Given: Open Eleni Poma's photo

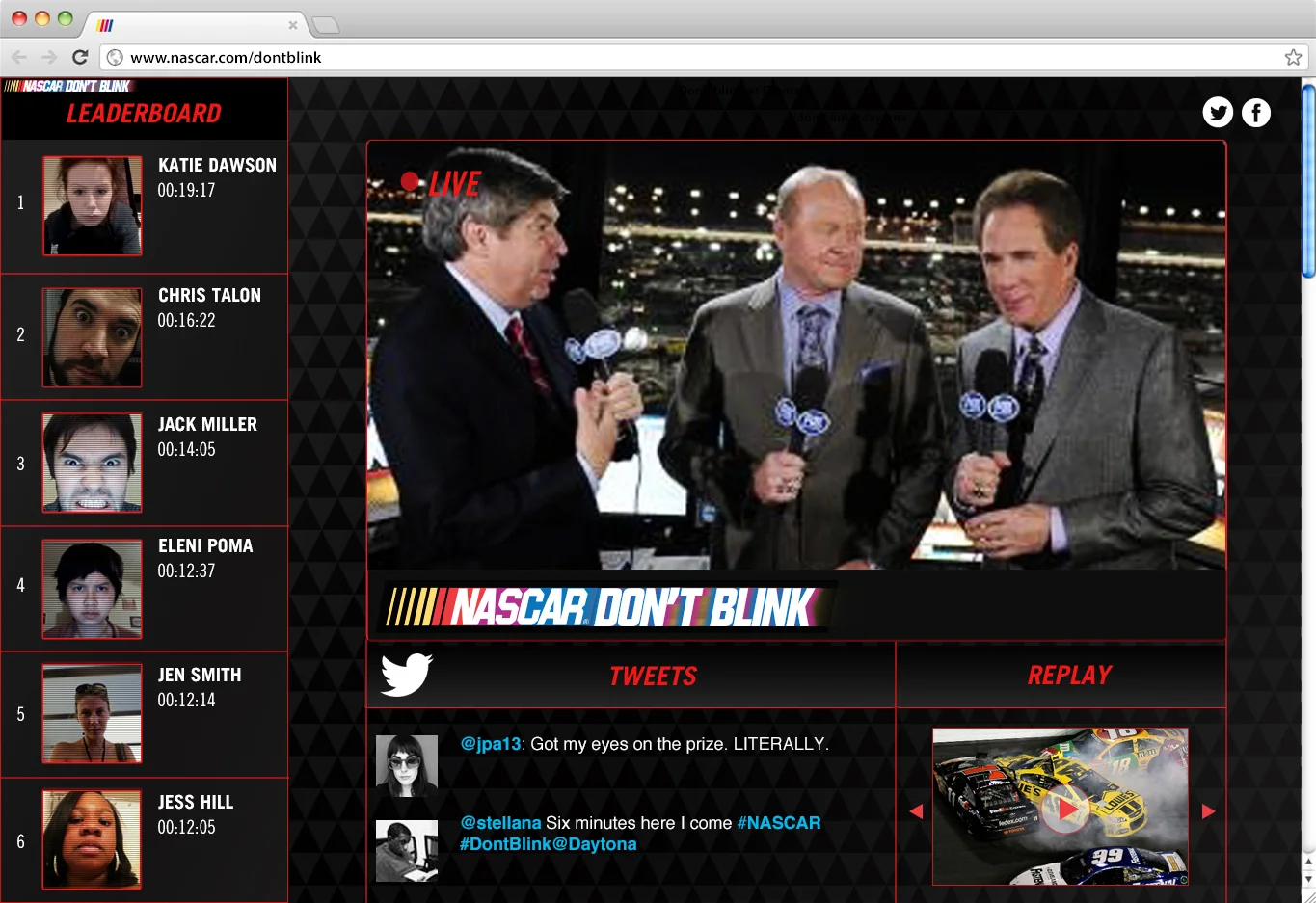Looking at the screenshot, I should [93, 589].
